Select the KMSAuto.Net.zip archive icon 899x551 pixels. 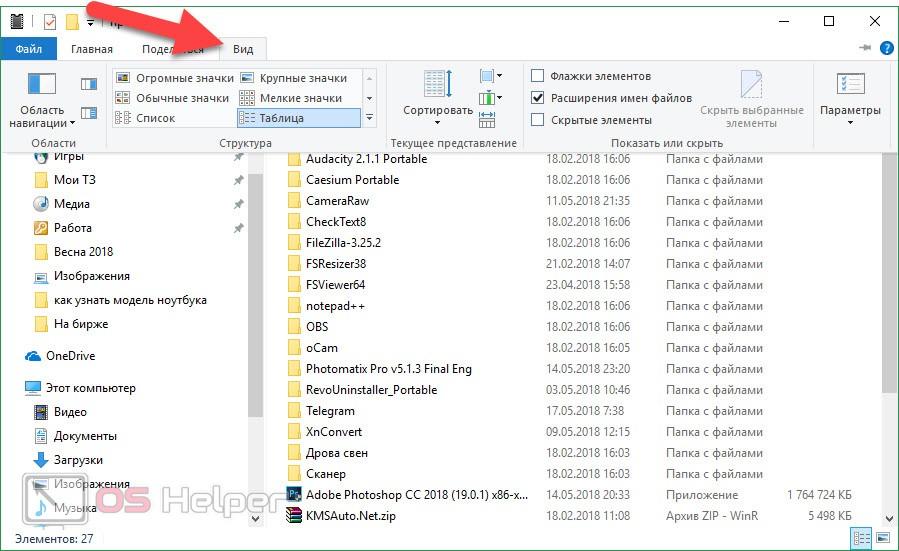click(294, 515)
